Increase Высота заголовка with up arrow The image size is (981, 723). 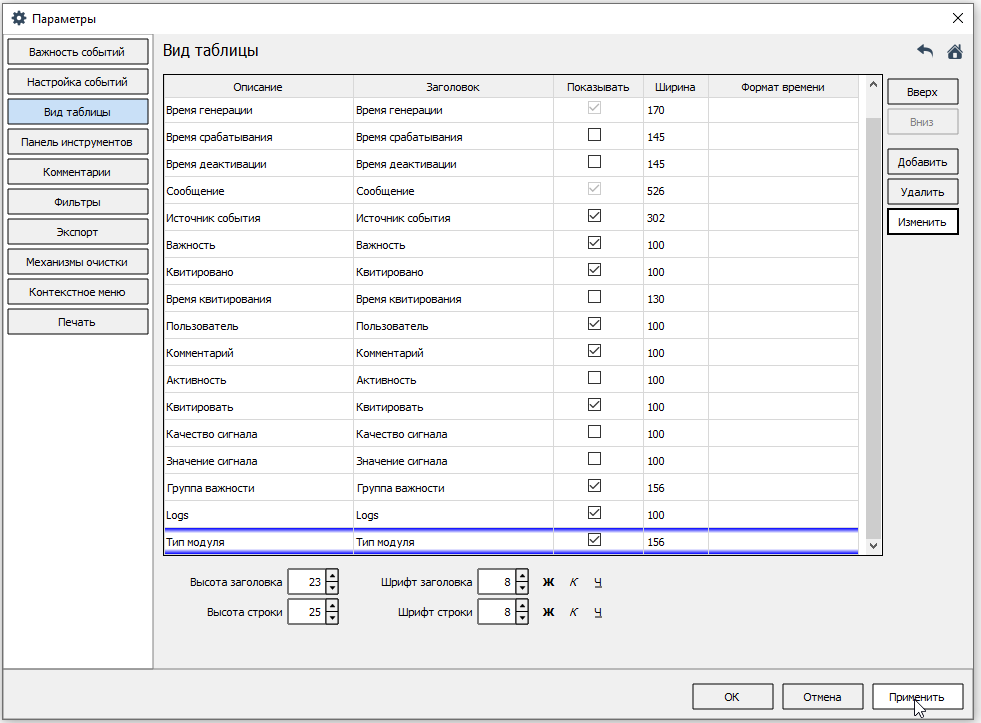tap(332, 576)
